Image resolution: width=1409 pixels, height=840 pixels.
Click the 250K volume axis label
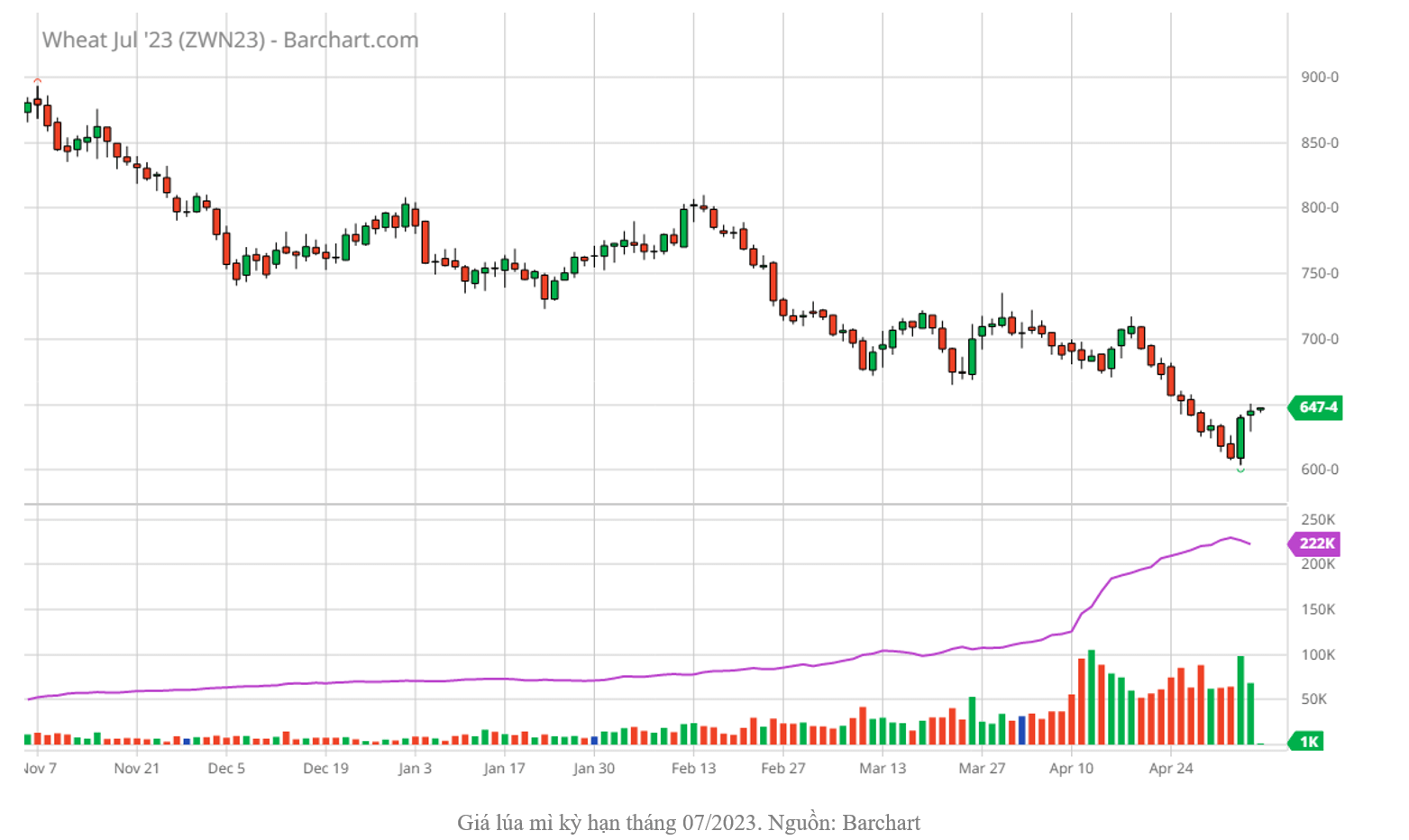[x=1318, y=520]
